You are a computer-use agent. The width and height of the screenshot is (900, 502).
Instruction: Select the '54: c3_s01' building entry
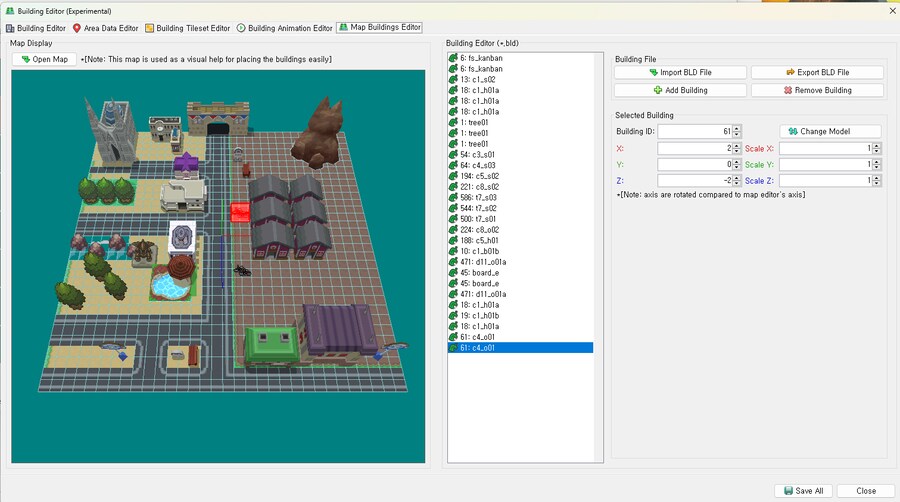520,154
